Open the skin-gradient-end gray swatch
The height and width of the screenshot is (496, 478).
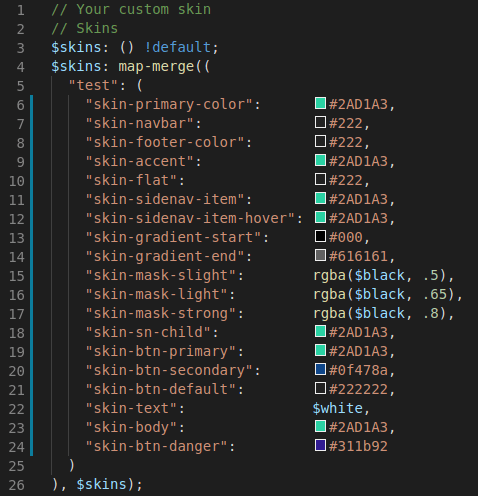(x=320, y=255)
